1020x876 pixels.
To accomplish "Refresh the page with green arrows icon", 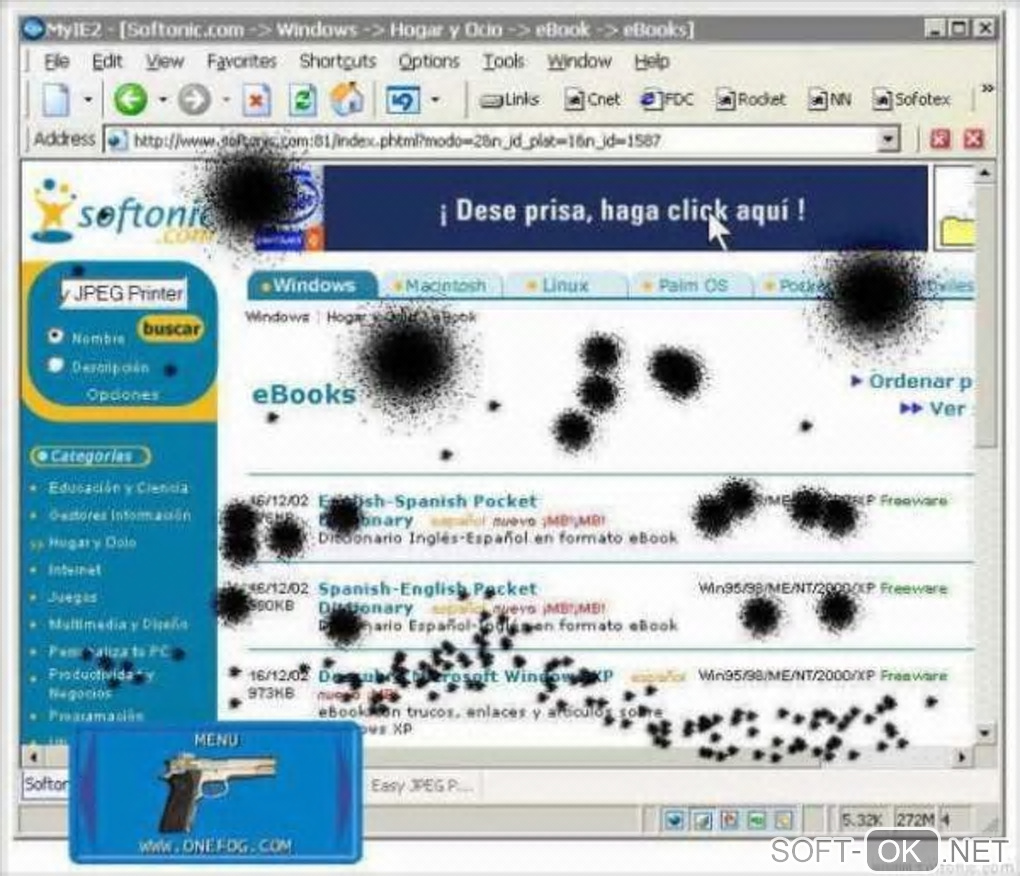I will 302,100.
